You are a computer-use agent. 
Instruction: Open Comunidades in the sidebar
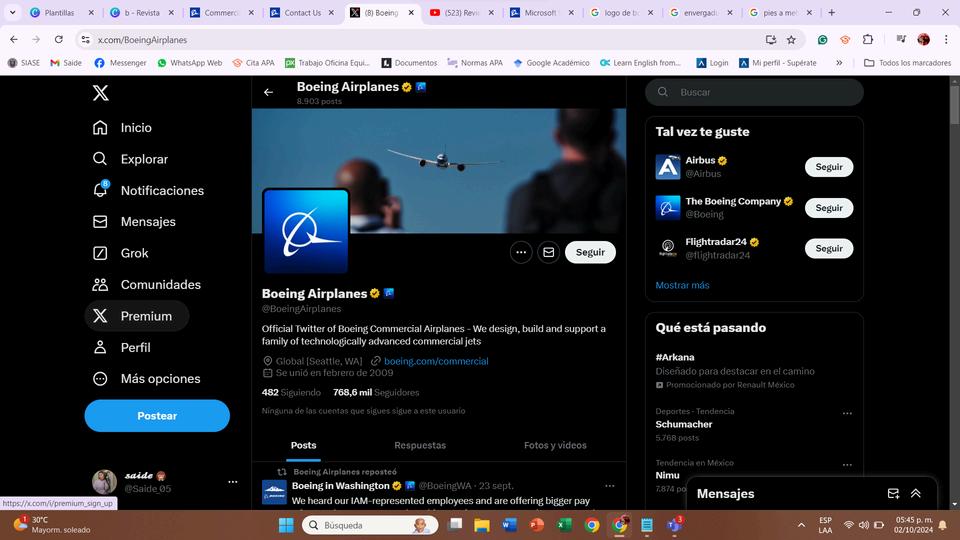[146, 285]
